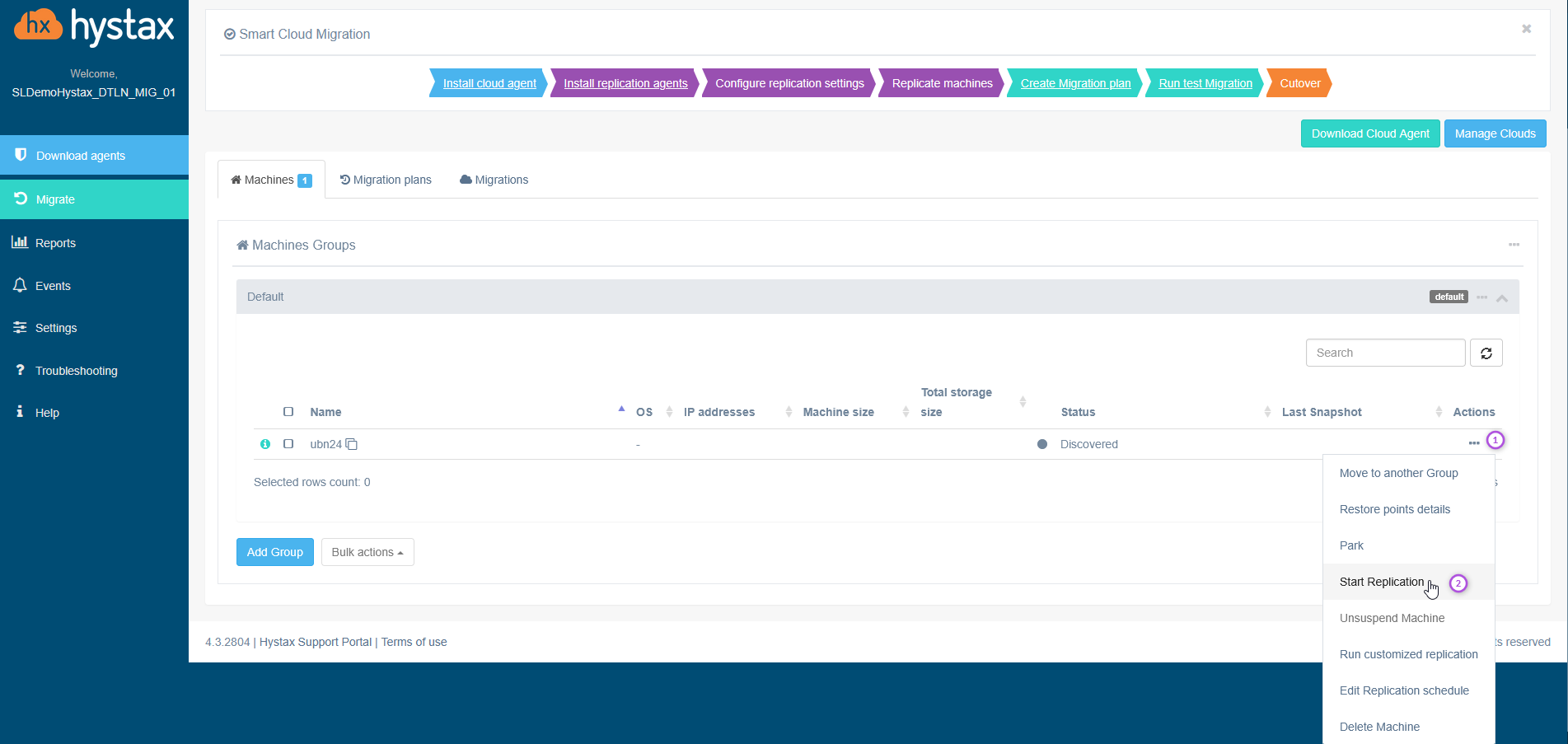The width and height of the screenshot is (1568, 744).
Task: Click the refresh icon beside Search
Action: click(1486, 353)
